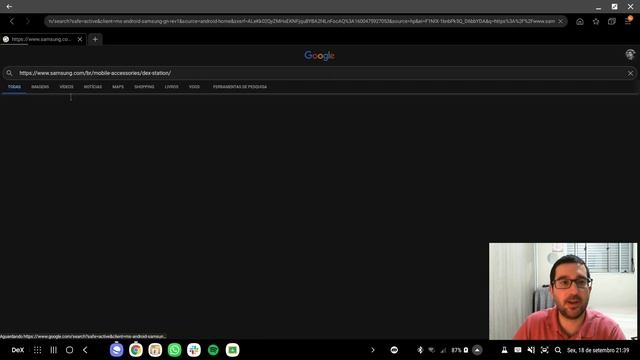Switch to the Voos tab
Image resolution: width=640 pixels, height=360 pixels.
click(x=194, y=87)
